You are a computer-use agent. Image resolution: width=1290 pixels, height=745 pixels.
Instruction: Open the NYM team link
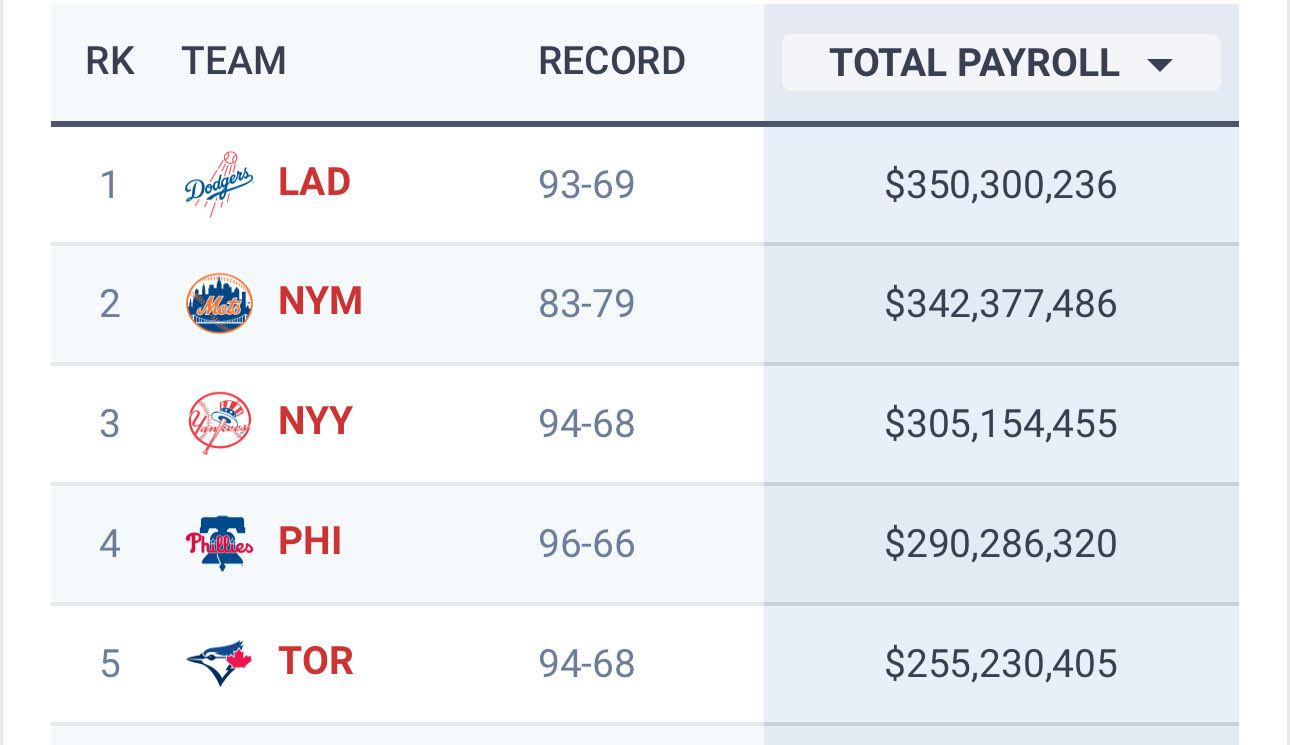[320, 302]
